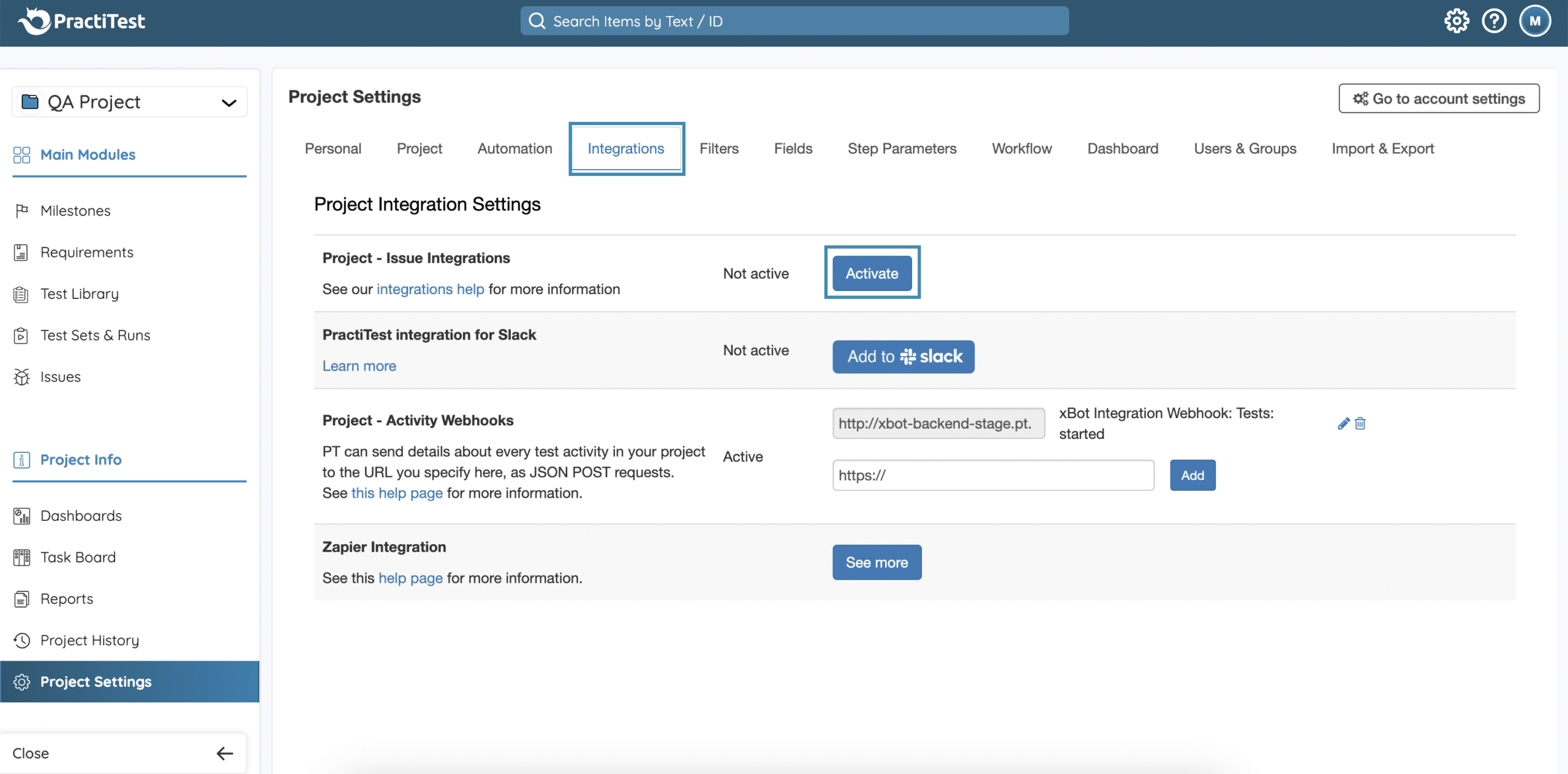Click Add to Slack button
The height and width of the screenshot is (774, 1568).
tap(903, 357)
